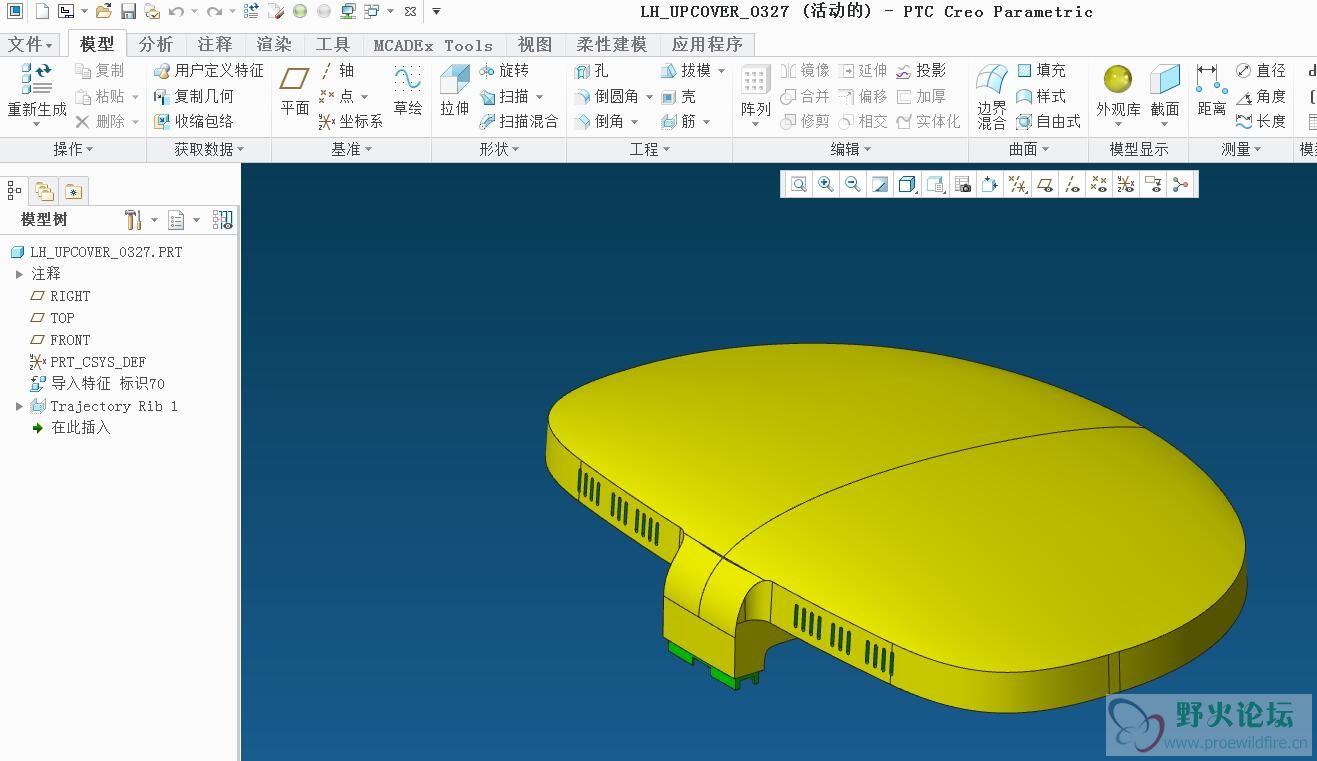Image resolution: width=1317 pixels, height=761 pixels.
Task: Click the Close window X in quick access
Action: point(410,12)
